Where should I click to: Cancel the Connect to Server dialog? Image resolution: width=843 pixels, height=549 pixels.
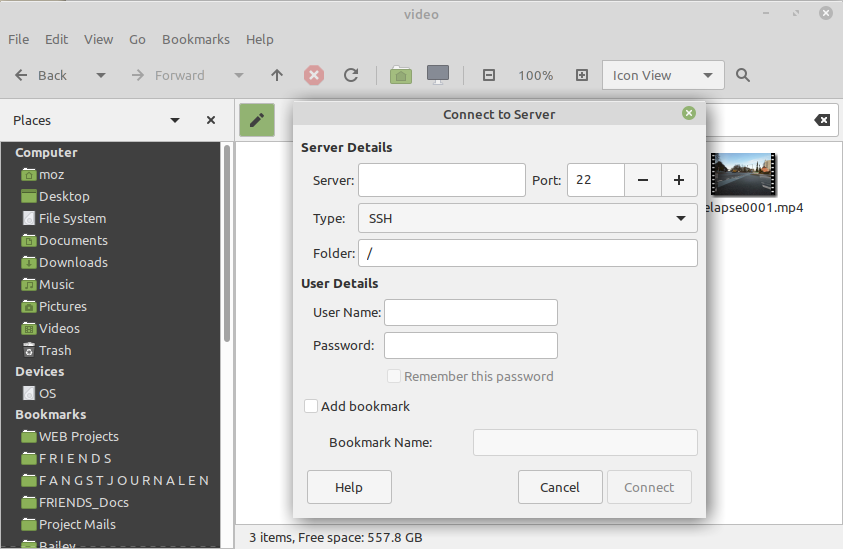(560, 487)
